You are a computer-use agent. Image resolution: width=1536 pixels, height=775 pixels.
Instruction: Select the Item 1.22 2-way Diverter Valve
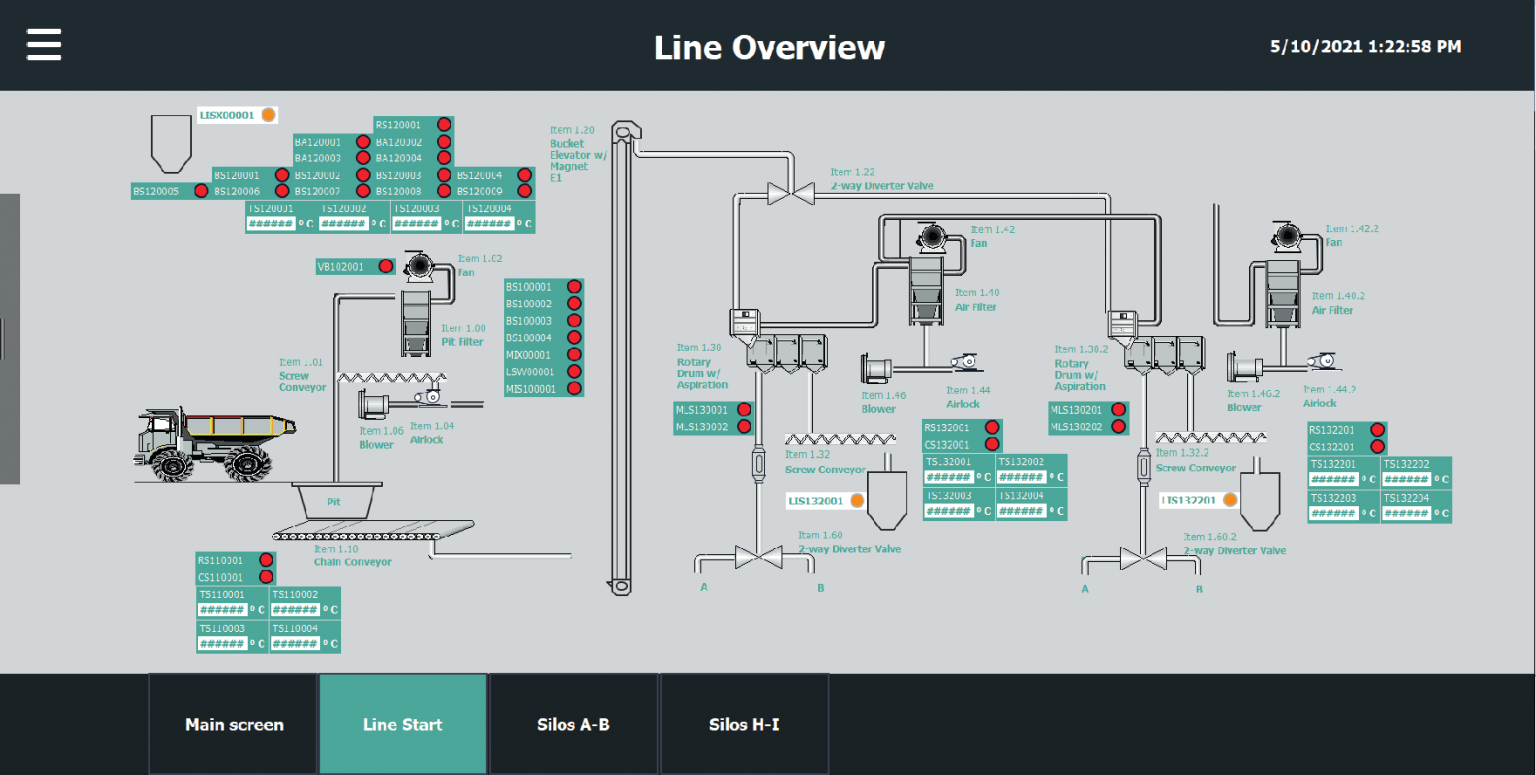[789, 192]
